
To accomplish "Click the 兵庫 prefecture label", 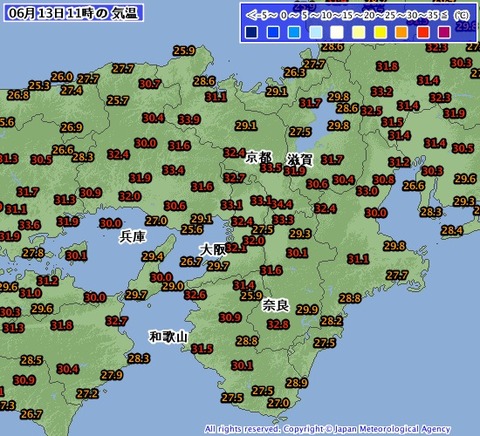I will click(x=133, y=237).
